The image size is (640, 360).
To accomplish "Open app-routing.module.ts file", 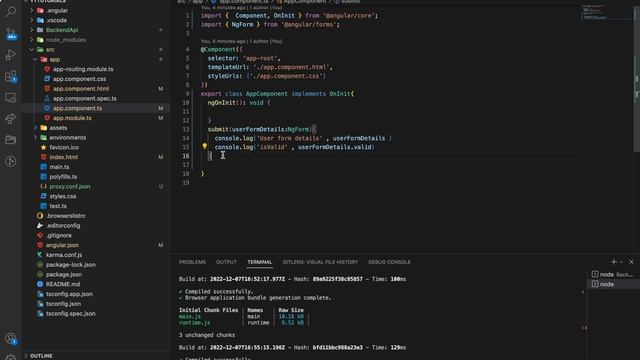I will point(83,69).
